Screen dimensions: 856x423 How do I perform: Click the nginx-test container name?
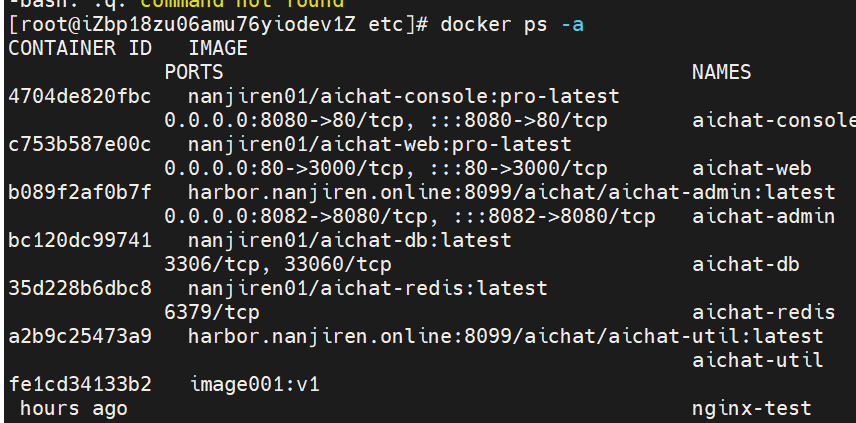(x=752, y=409)
